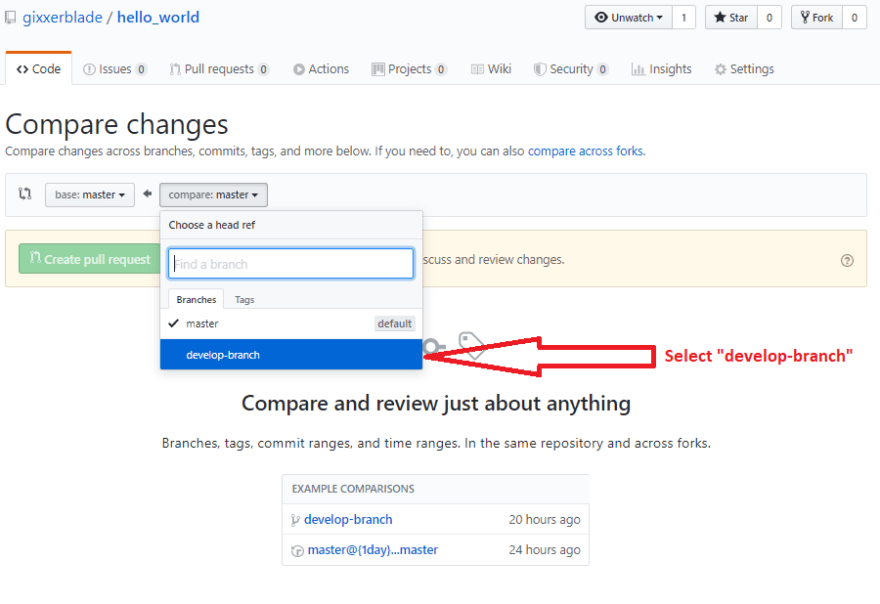
Task: Click the 20 hours ago timestamp
Action: pos(544,519)
